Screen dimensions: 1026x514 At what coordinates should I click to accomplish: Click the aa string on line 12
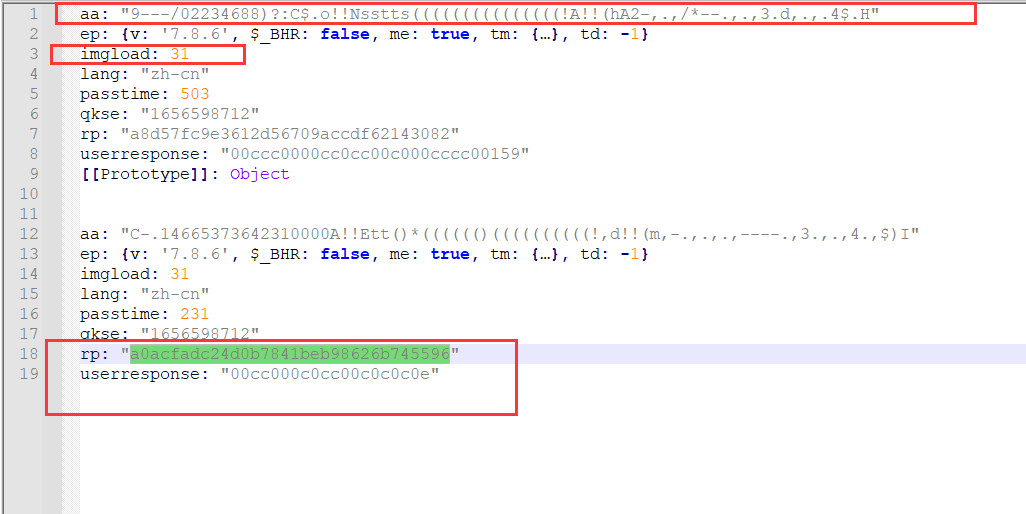(x=520, y=233)
